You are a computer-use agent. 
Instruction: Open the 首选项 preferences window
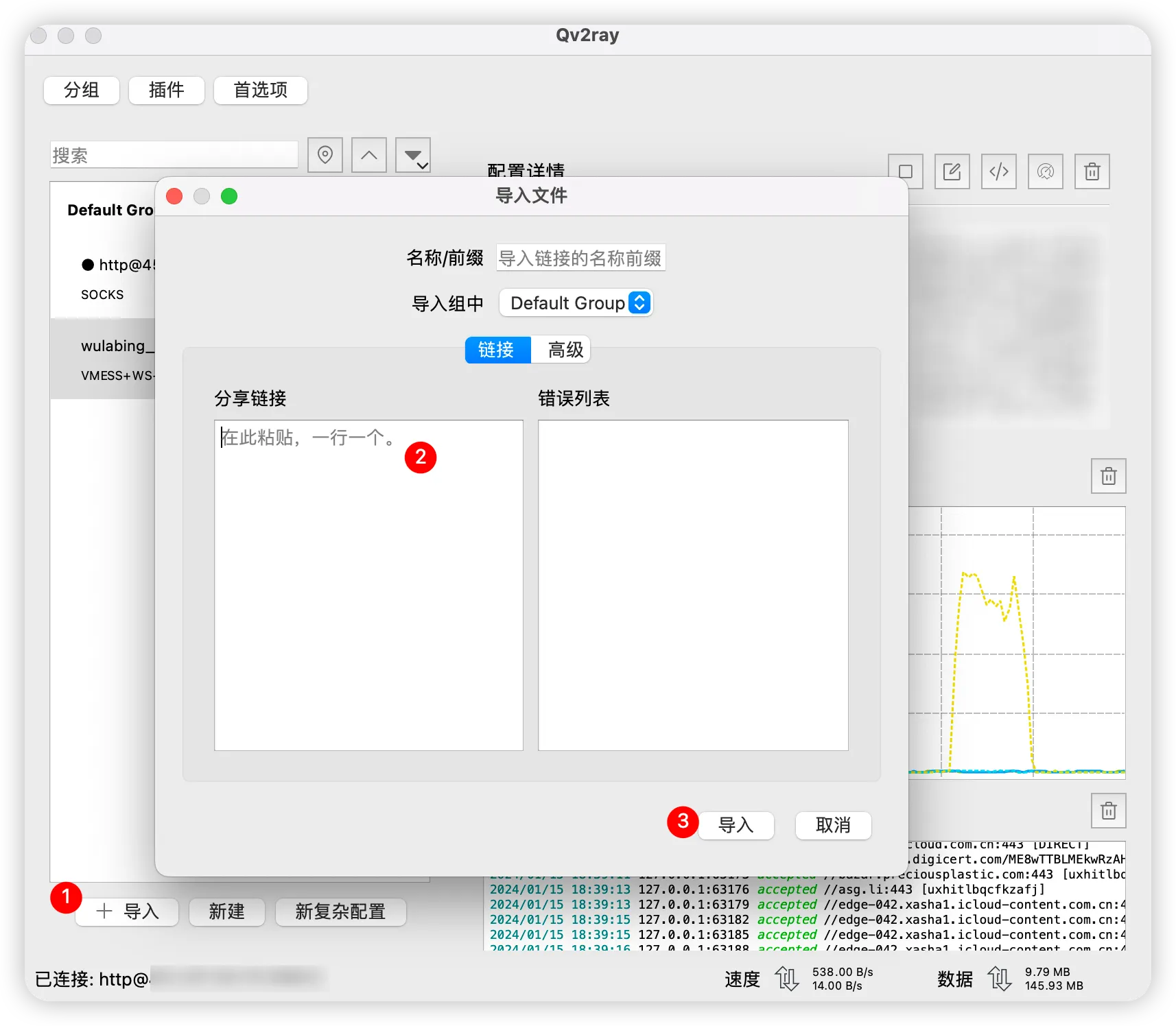tap(260, 90)
